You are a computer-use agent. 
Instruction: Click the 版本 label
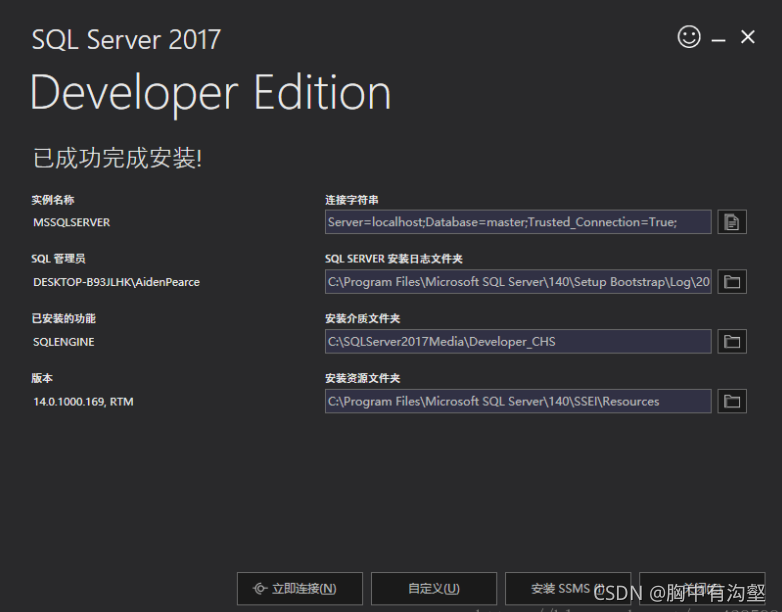[x=42, y=379]
